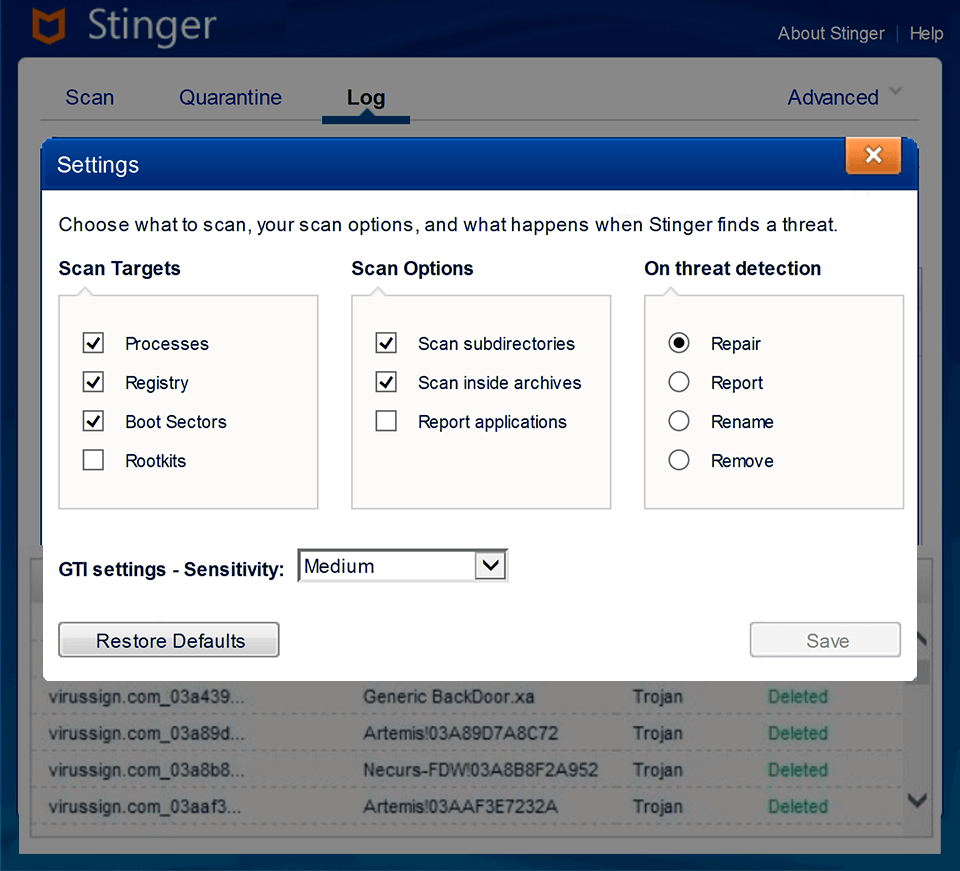Toggle off the Registry scan target
Image resolution: width=960 pixels, height=871 pixels.
pos(93,382)
